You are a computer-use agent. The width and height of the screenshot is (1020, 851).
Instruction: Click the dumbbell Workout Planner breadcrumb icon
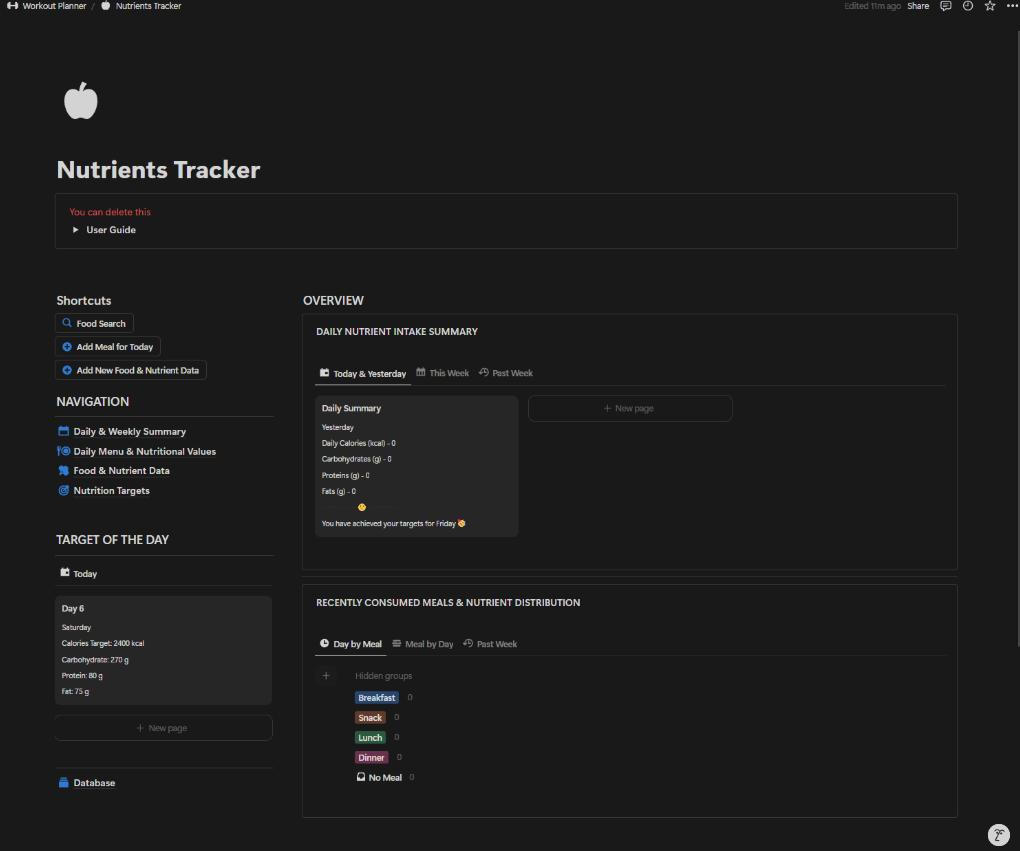12,6
